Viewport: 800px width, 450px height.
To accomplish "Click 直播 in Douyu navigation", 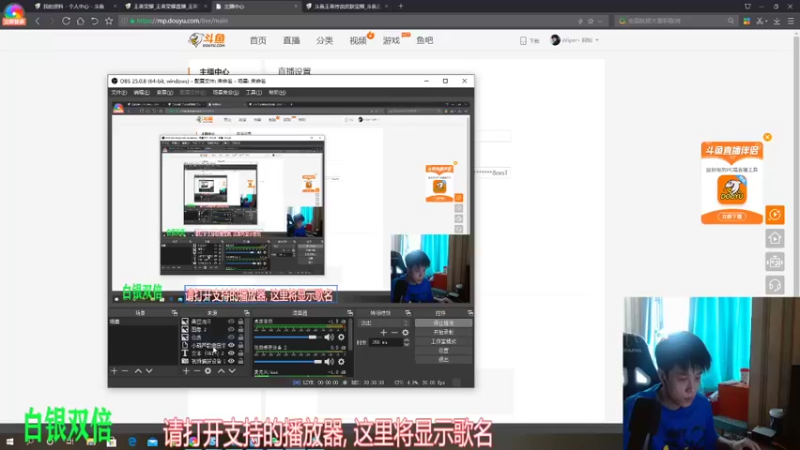I will [x=291, y=40].
